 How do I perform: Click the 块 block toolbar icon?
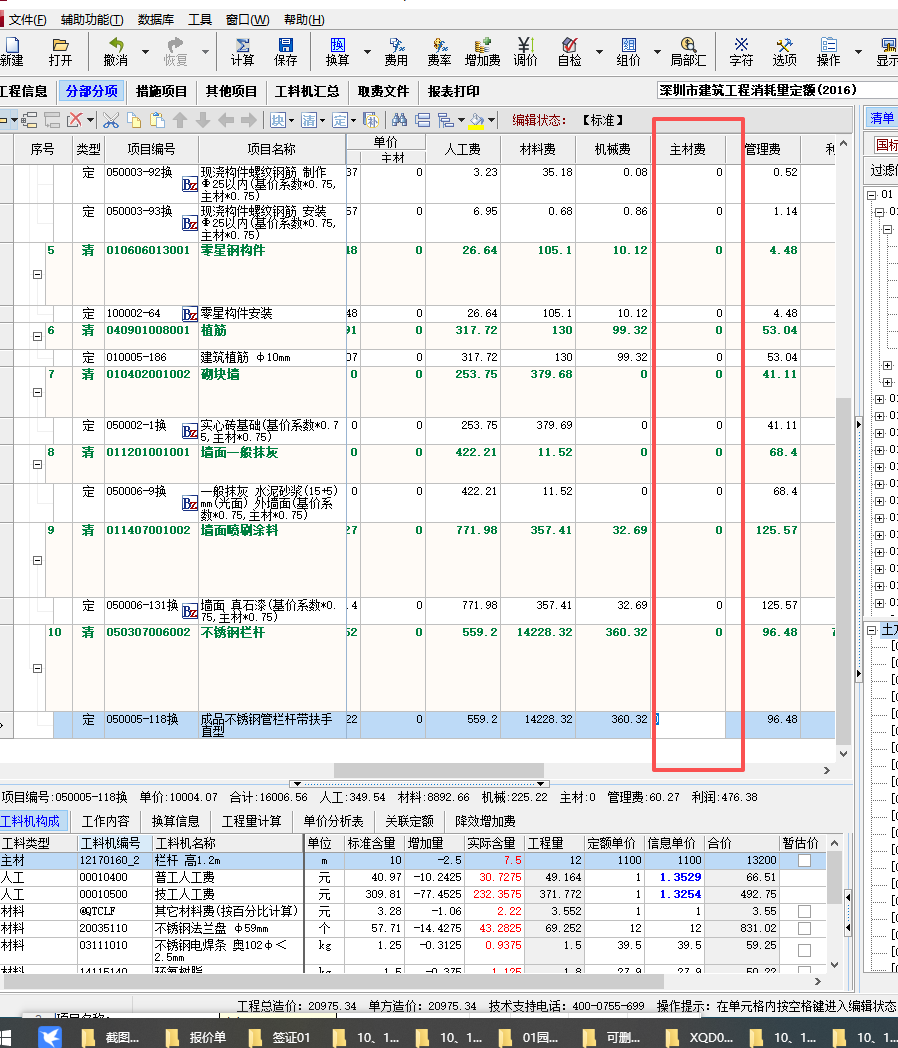point(277,120)
